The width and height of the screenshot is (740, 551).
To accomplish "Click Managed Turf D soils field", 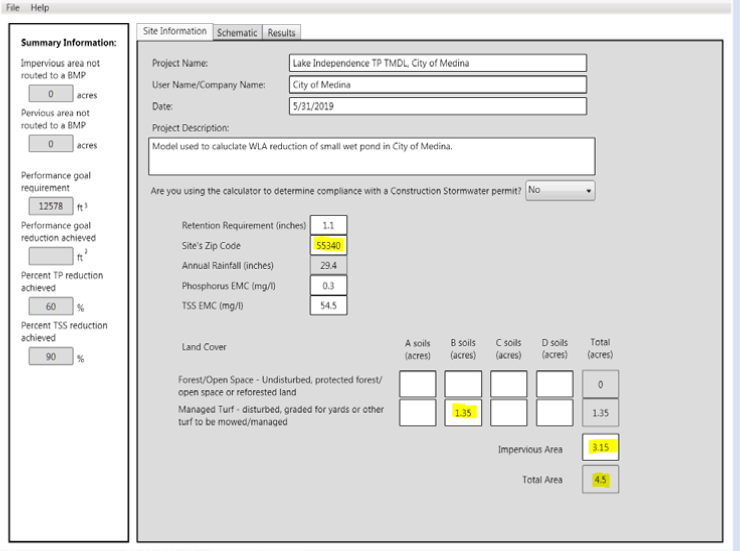I will coord(554,410).
